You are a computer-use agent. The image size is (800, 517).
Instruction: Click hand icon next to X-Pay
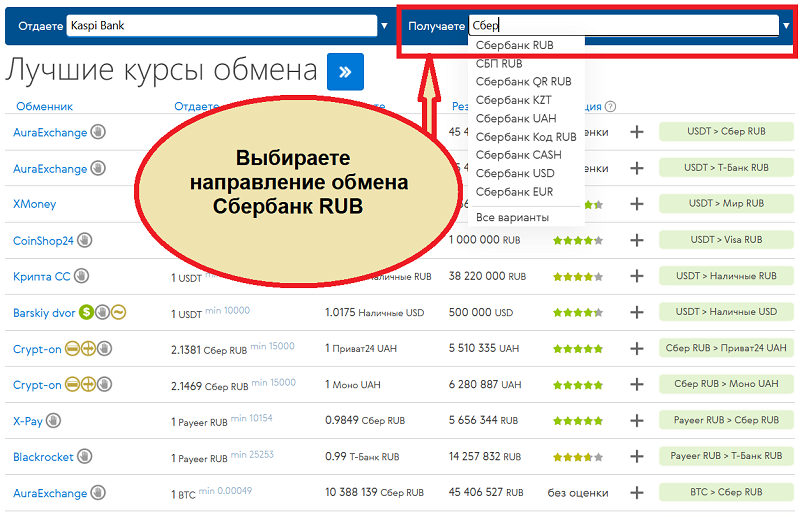click(54, 421)
